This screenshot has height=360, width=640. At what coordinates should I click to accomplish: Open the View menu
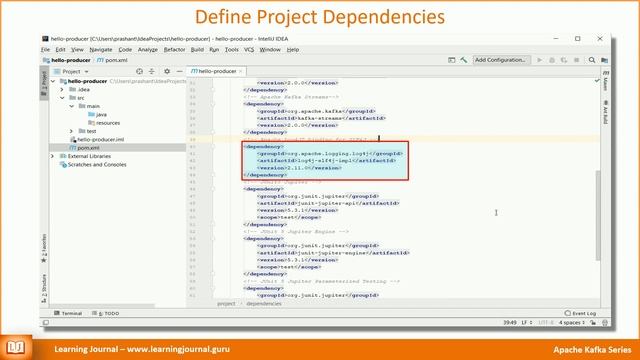(x=77, y=49)
